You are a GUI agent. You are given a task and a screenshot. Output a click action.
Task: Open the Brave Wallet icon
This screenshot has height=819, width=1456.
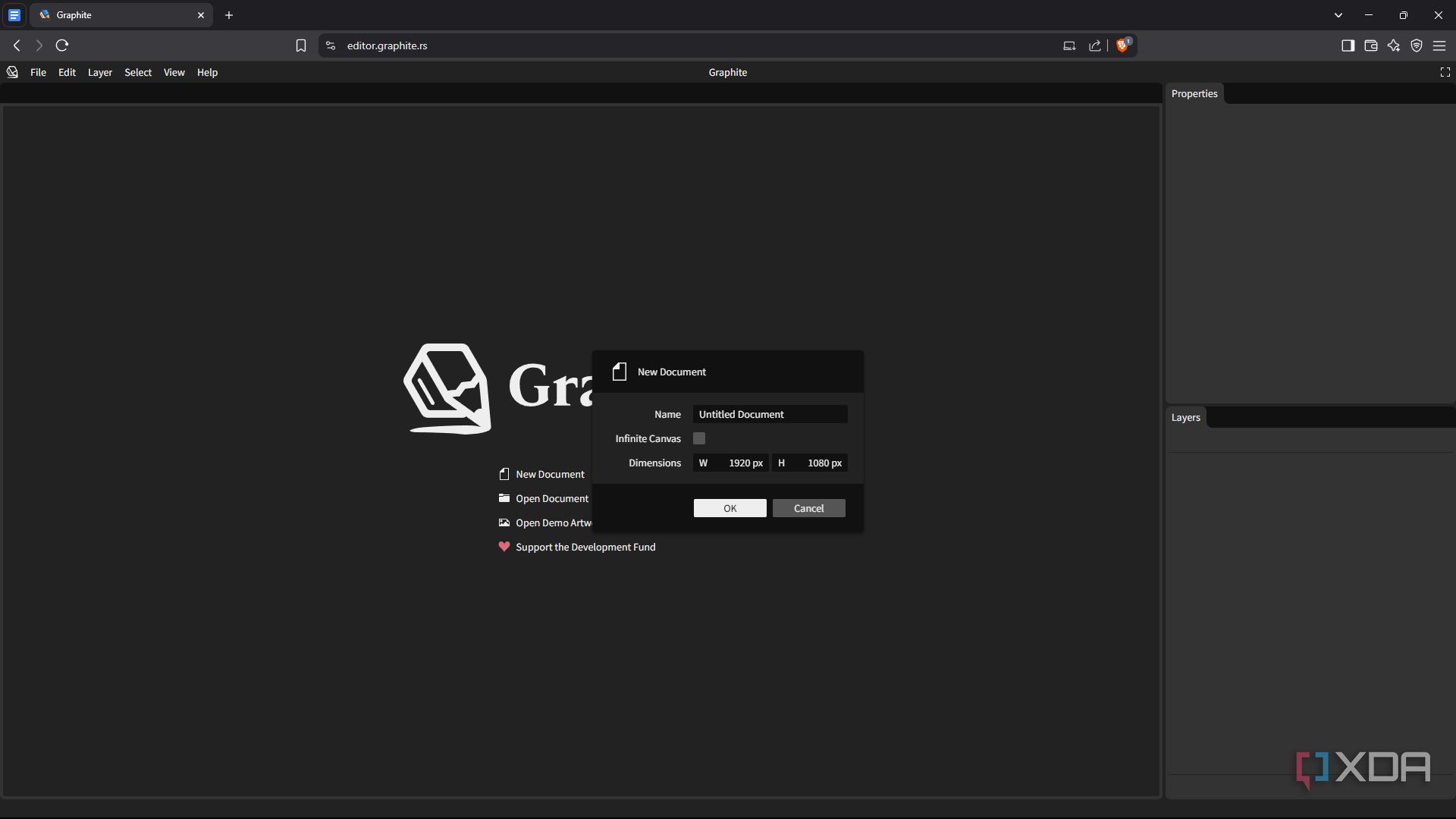tap(1370, 45)
